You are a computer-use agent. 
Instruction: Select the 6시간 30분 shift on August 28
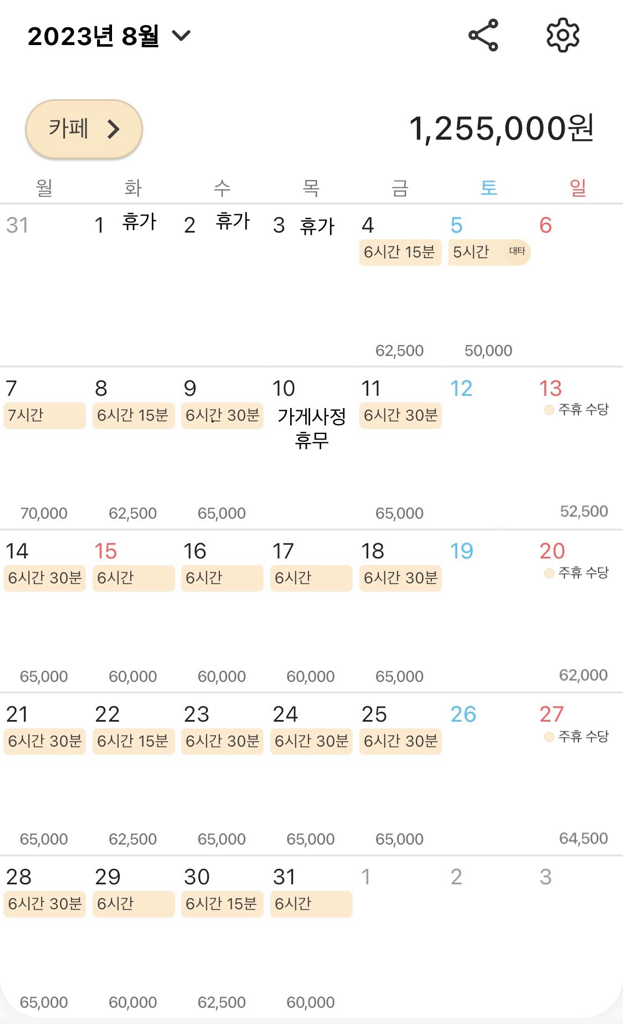click(44, 904)
